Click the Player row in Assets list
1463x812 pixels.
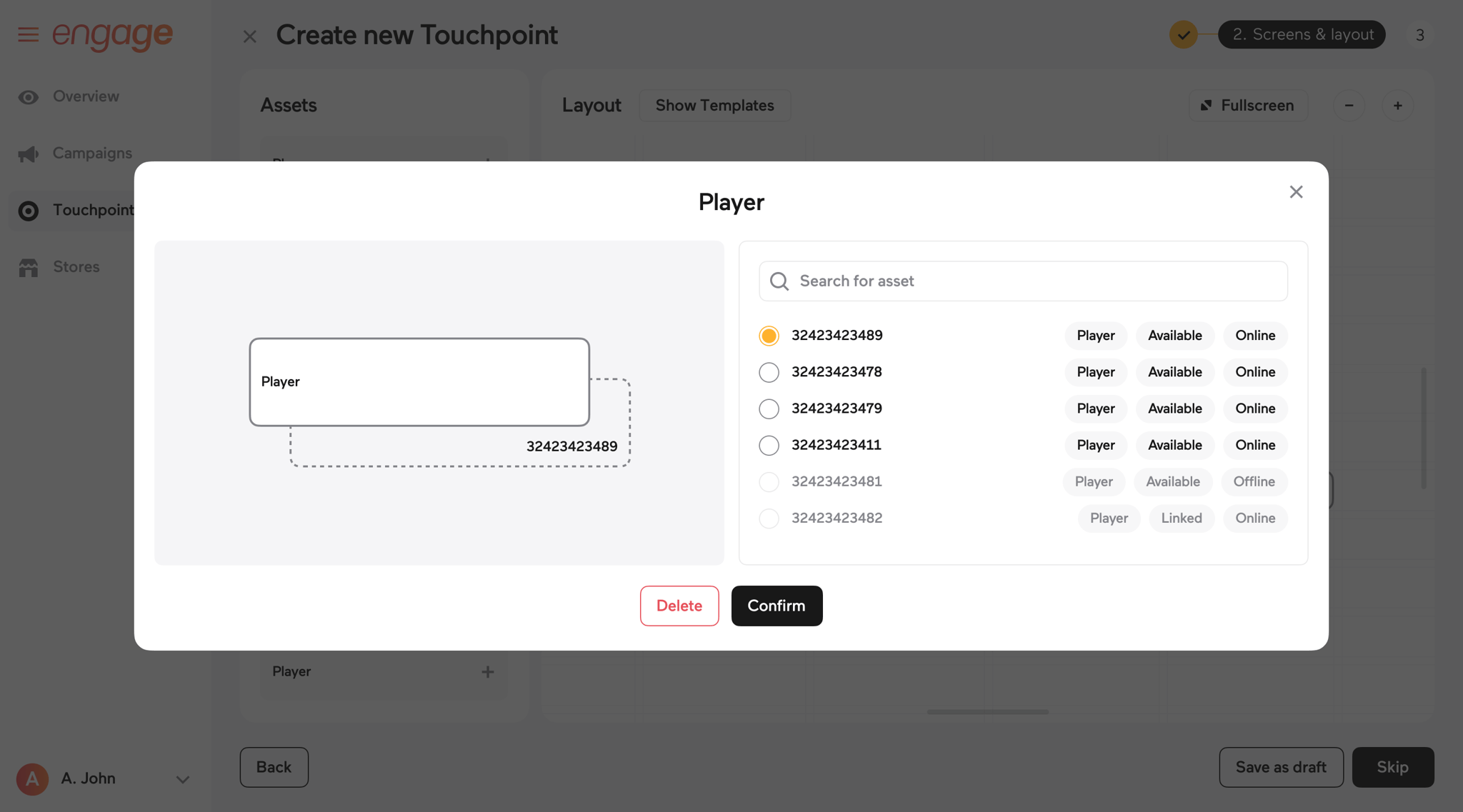[384, 672]
